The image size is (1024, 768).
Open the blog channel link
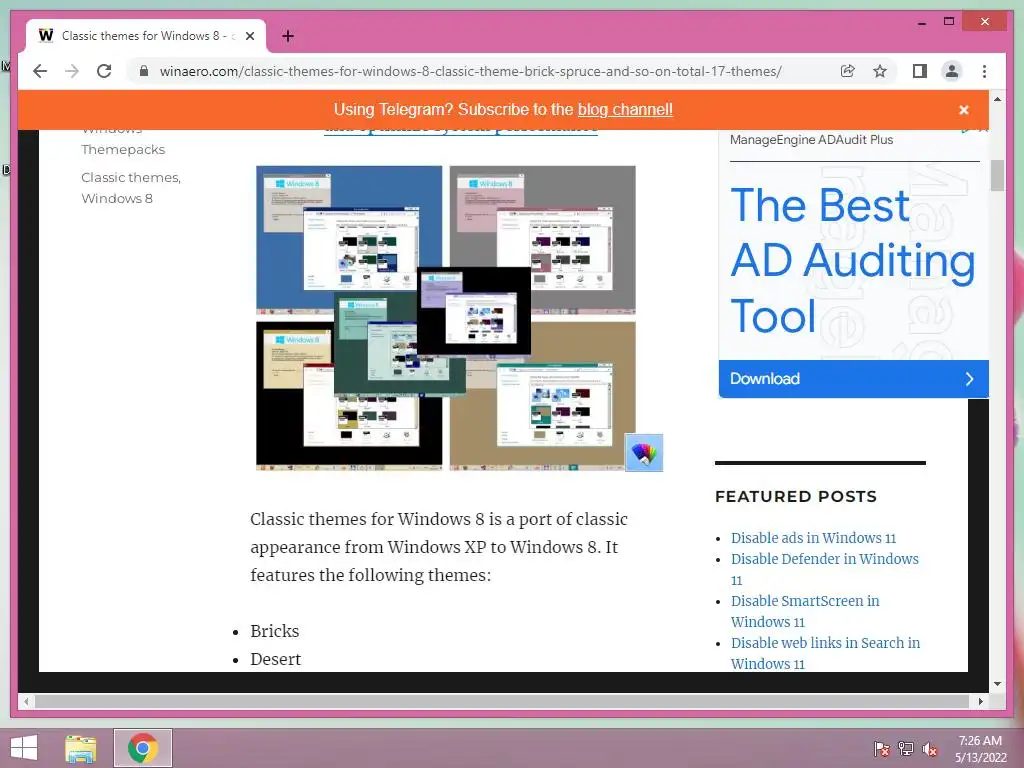[625, 110]
